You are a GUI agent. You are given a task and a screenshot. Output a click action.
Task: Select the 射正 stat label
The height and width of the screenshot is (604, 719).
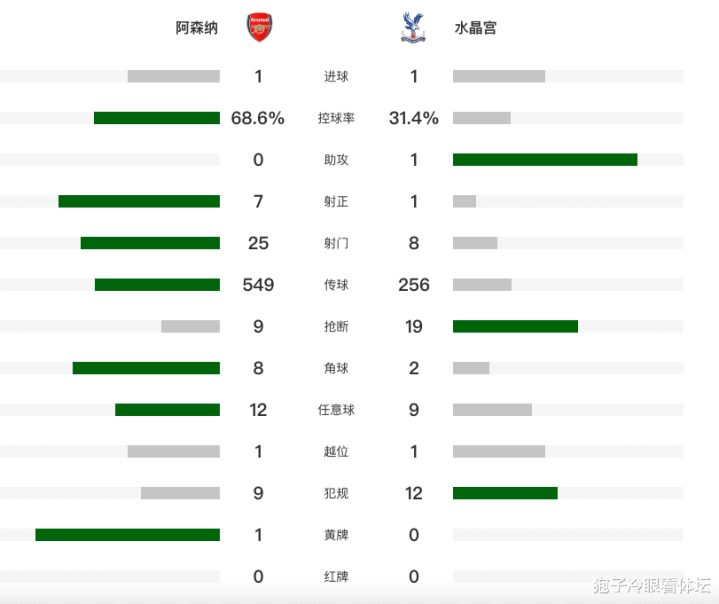point(336,202)
